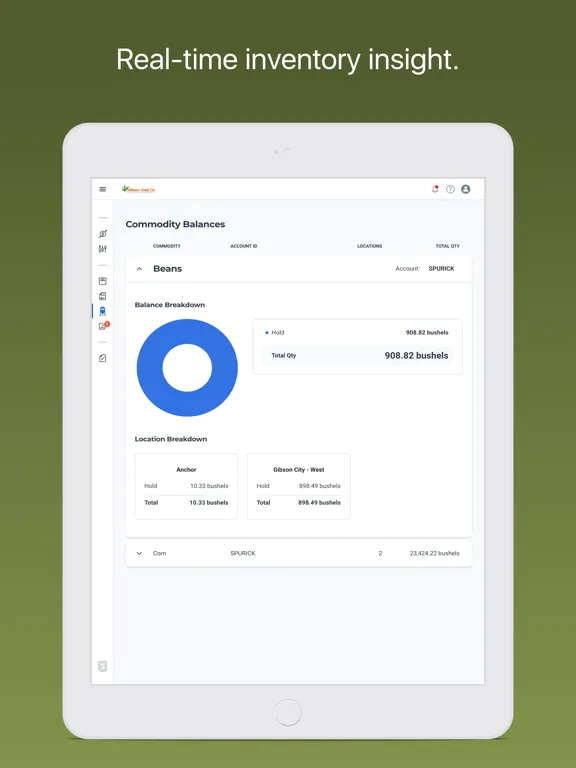The height and width of the screenshot is (768, 576).
Task: Click the SPURICK account in Beans row
Action: 441,269
